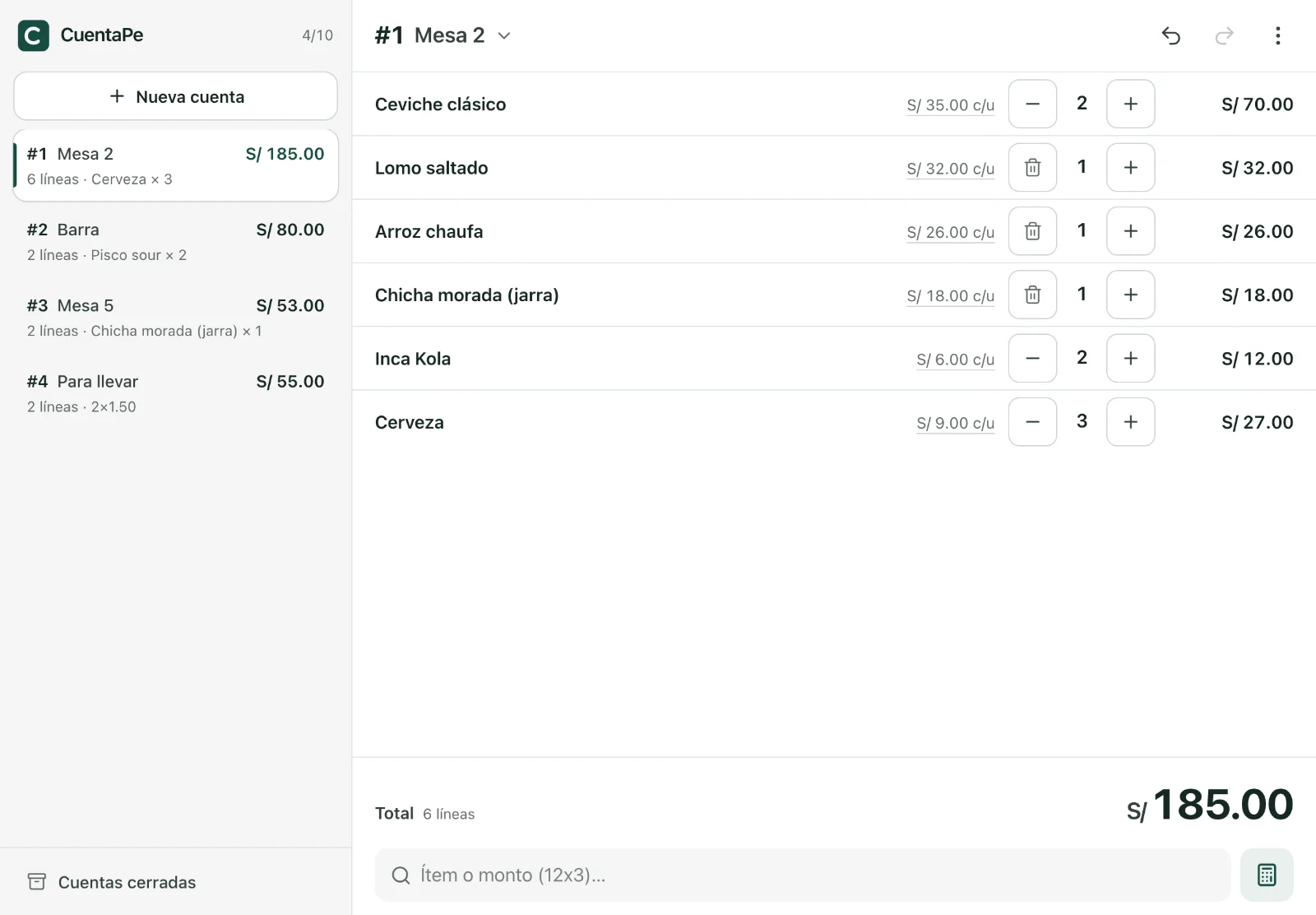The image size is (1316, 915).
Task: Click the 4/10 account counter
Action: (317, 35)
